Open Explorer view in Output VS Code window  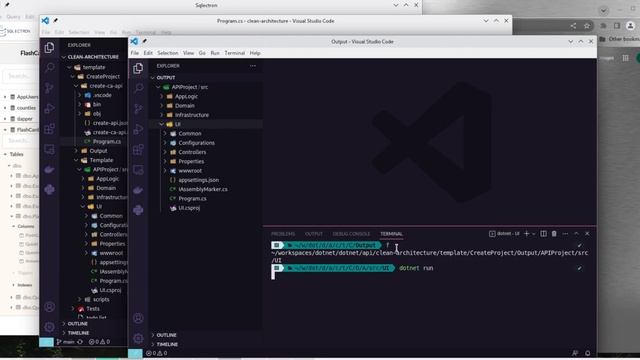[138, 68]
